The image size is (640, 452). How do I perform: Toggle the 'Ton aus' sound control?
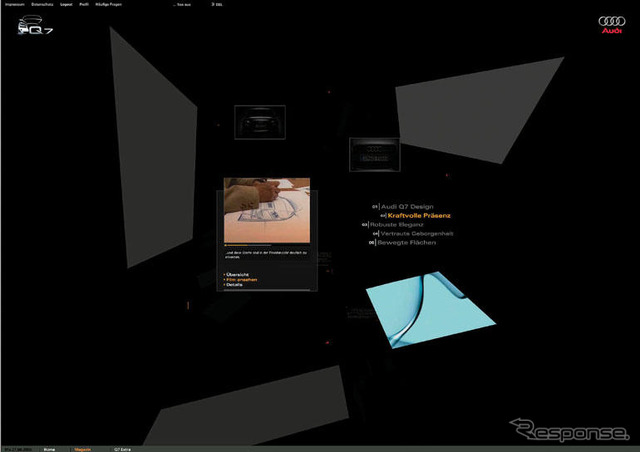coord(182,4)
